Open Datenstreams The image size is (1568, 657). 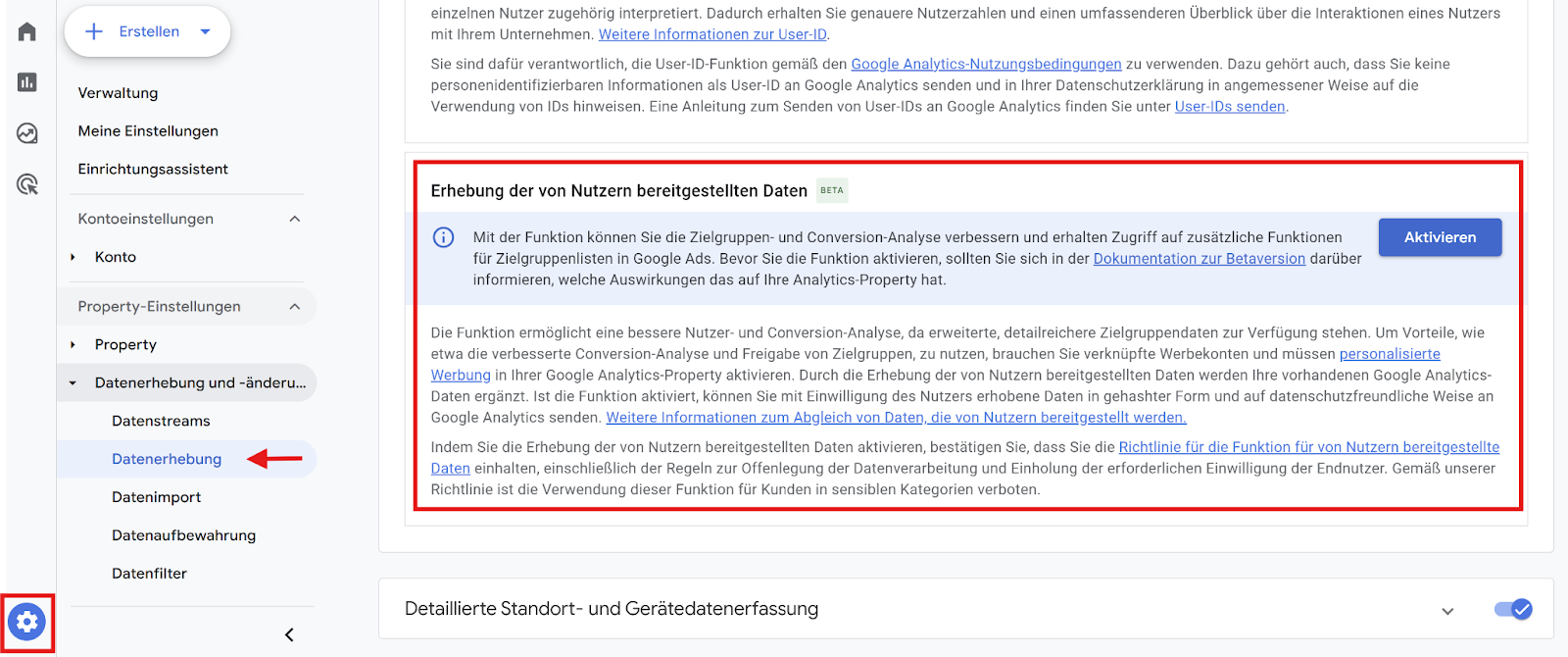(161, 422)
